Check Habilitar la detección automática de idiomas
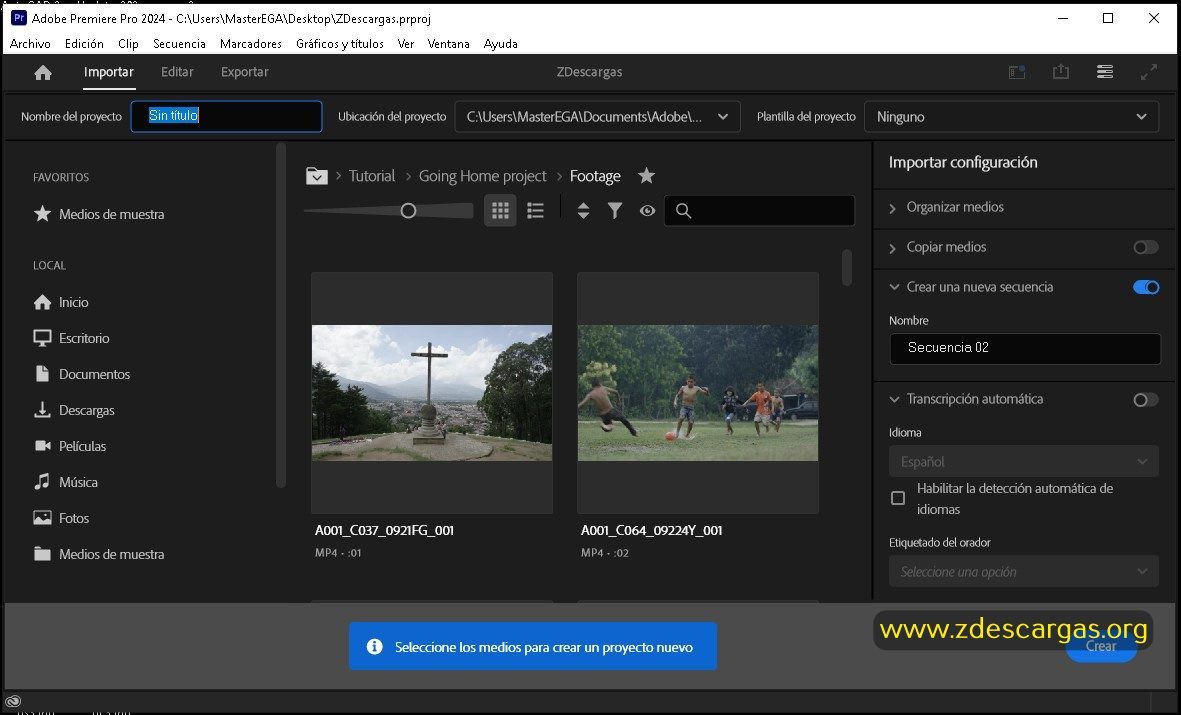1181x715 pixels. pyautogui.click(x=898, y=498)
